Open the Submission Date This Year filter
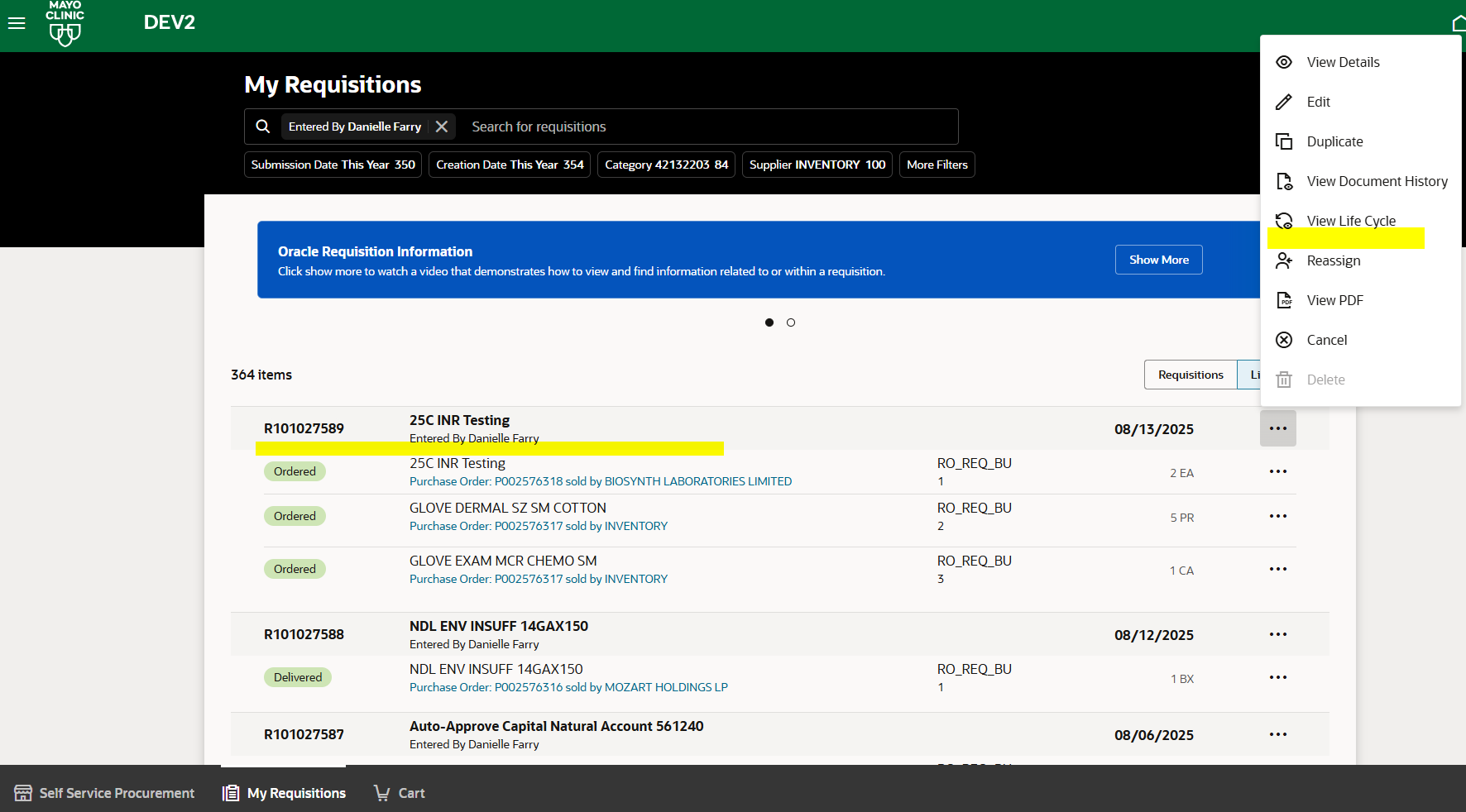 point(332,164)
